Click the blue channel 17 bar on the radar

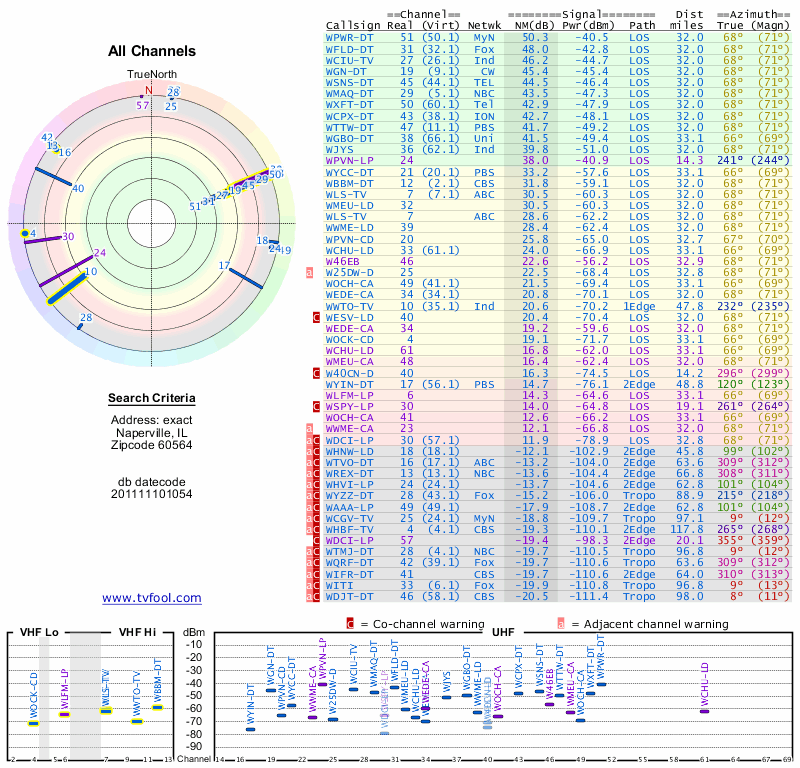[246, 278]
